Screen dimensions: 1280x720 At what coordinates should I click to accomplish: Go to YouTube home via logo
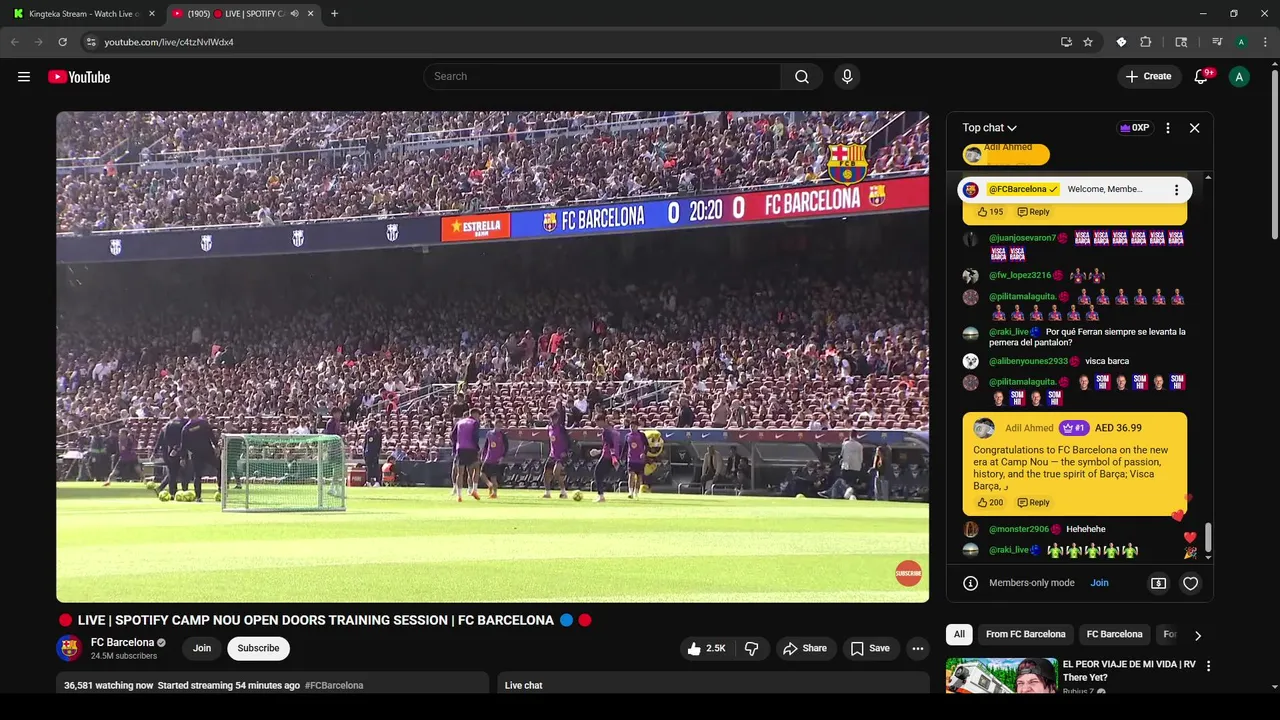tap(79, 77)
